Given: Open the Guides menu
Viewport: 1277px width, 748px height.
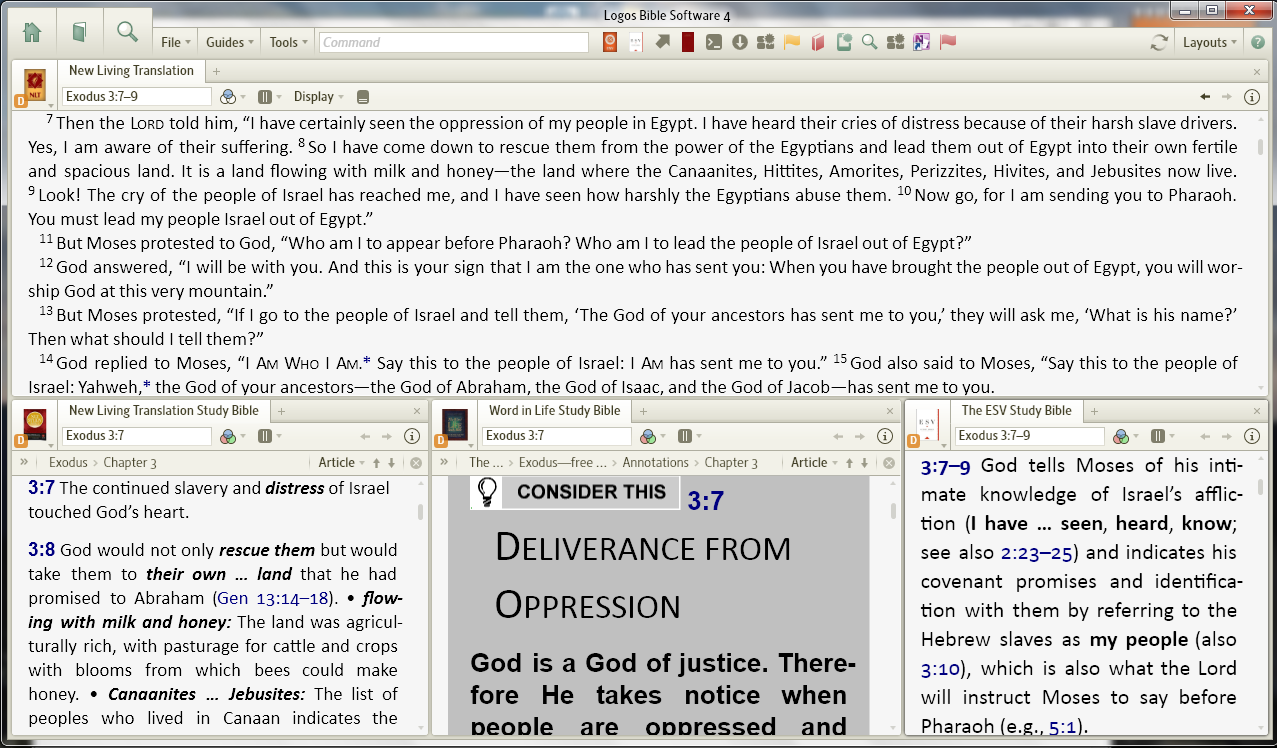Looking at the screenshot, I should click(230, 42).
